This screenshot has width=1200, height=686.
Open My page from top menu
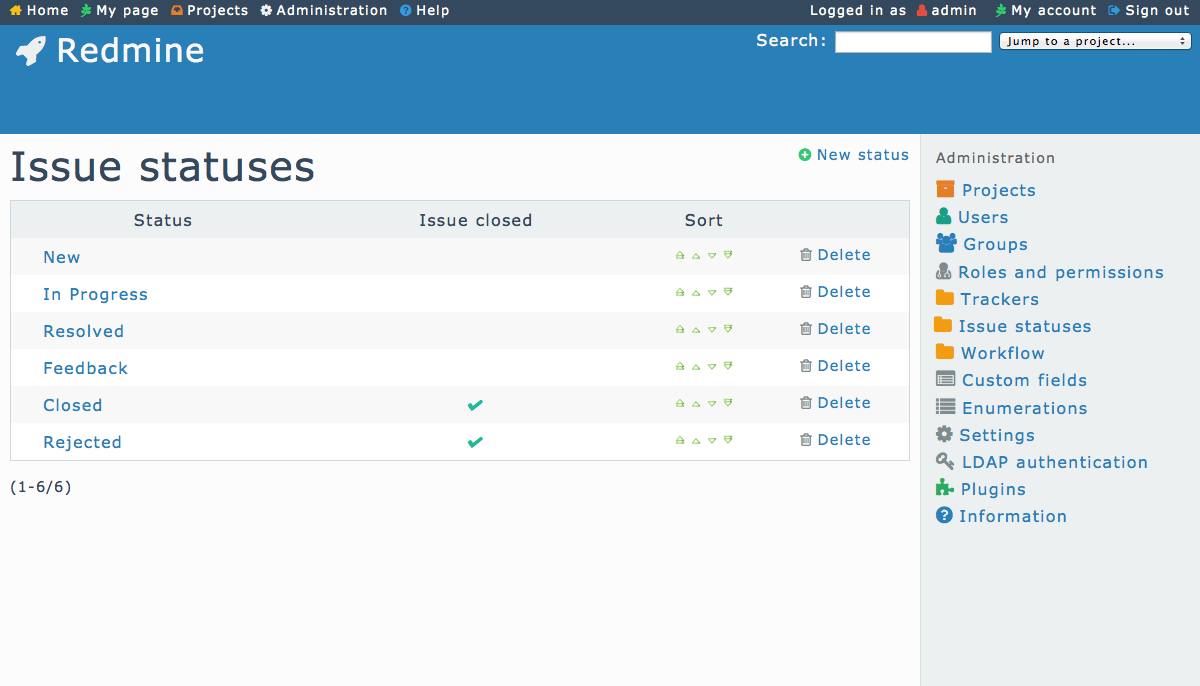[119, 11]
